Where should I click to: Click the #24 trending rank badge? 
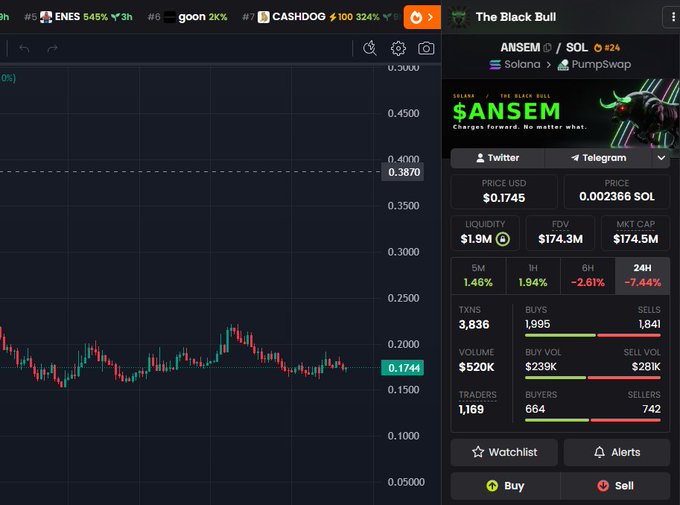click(607, 48)
